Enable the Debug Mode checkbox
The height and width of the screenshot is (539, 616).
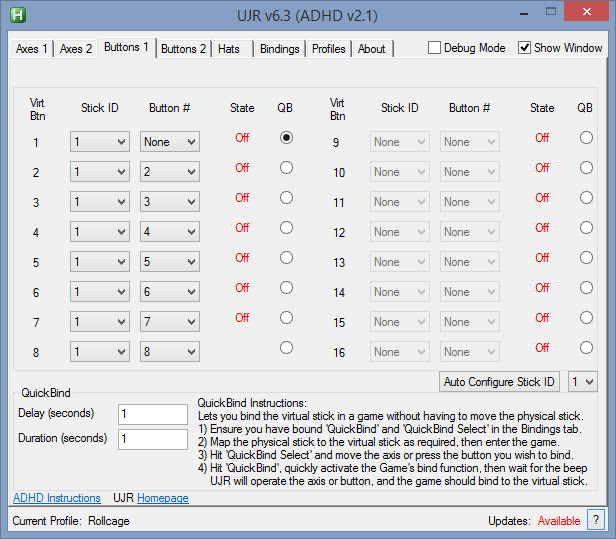(435, 48)
